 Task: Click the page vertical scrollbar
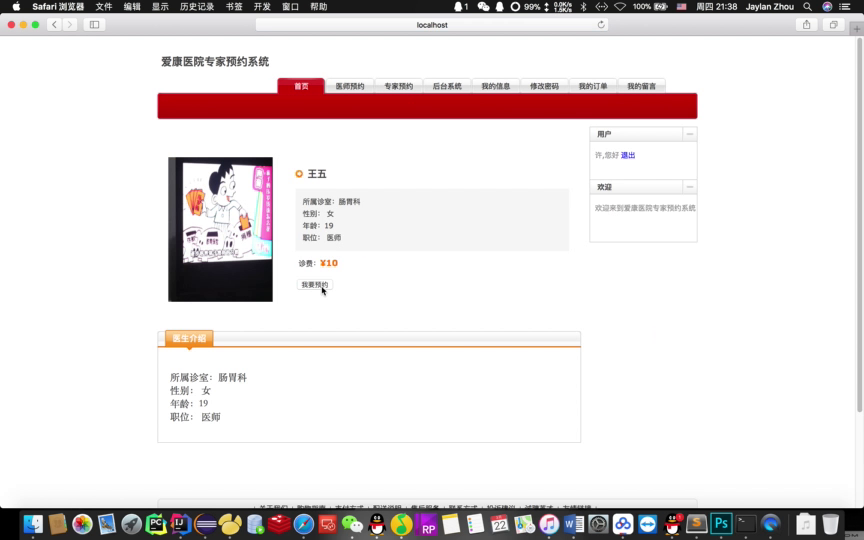[859, 226]
